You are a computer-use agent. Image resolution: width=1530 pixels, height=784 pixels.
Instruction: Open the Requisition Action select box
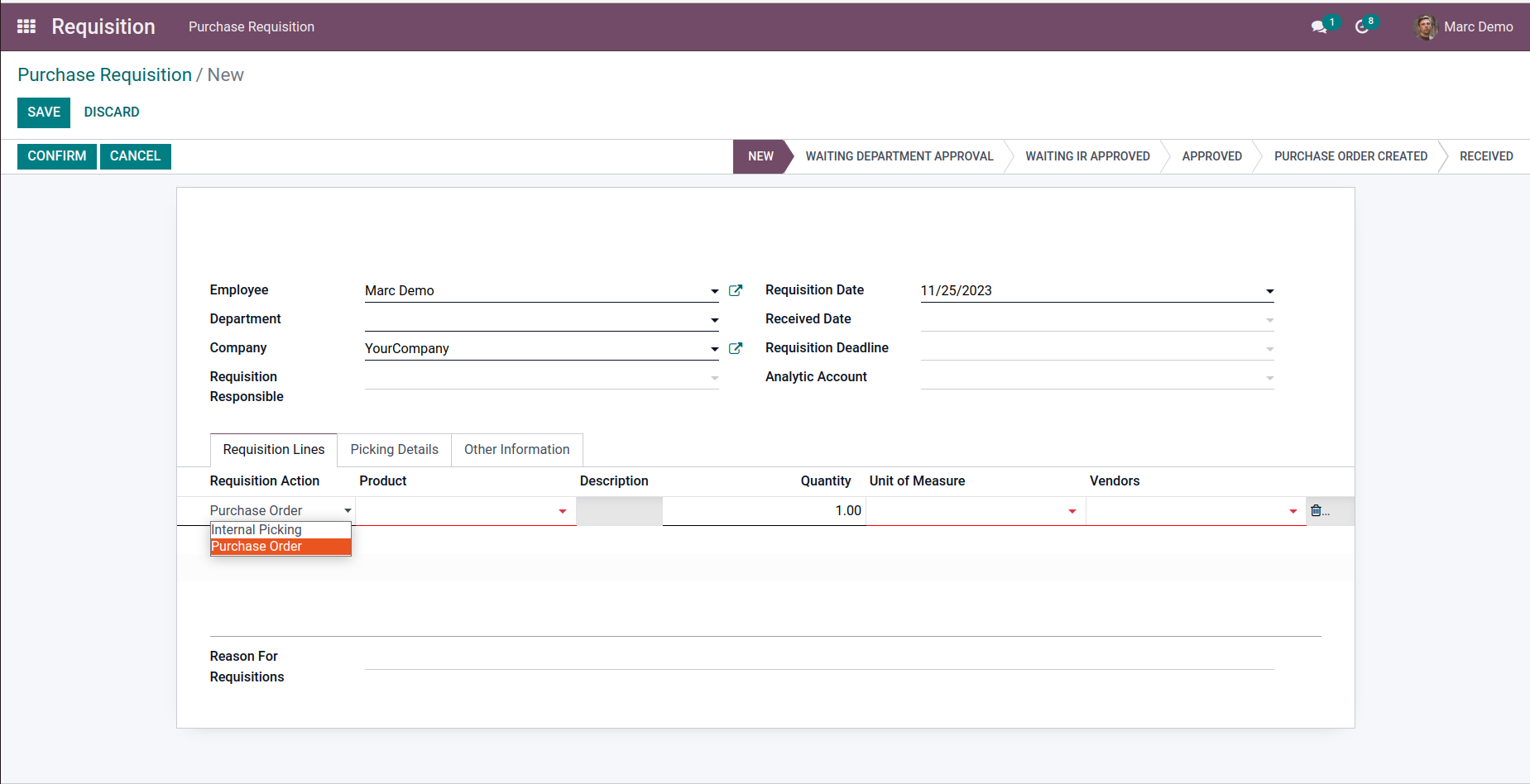[281, 510]
